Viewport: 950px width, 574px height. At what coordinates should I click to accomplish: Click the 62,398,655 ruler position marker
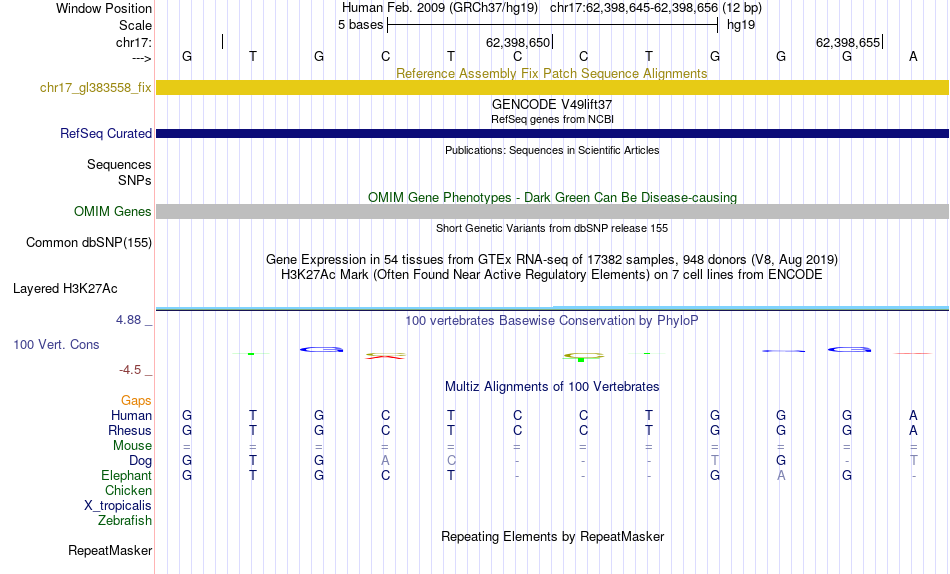click(848, 42)
